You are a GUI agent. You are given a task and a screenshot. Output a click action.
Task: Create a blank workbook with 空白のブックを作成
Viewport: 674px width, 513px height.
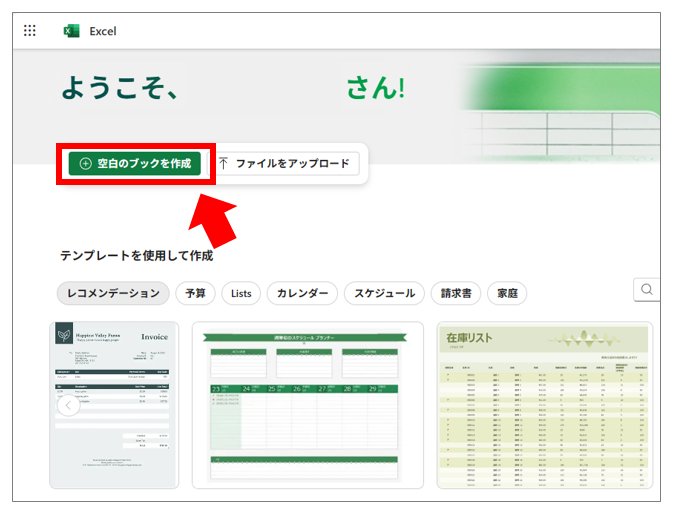(x=135, y=163)
